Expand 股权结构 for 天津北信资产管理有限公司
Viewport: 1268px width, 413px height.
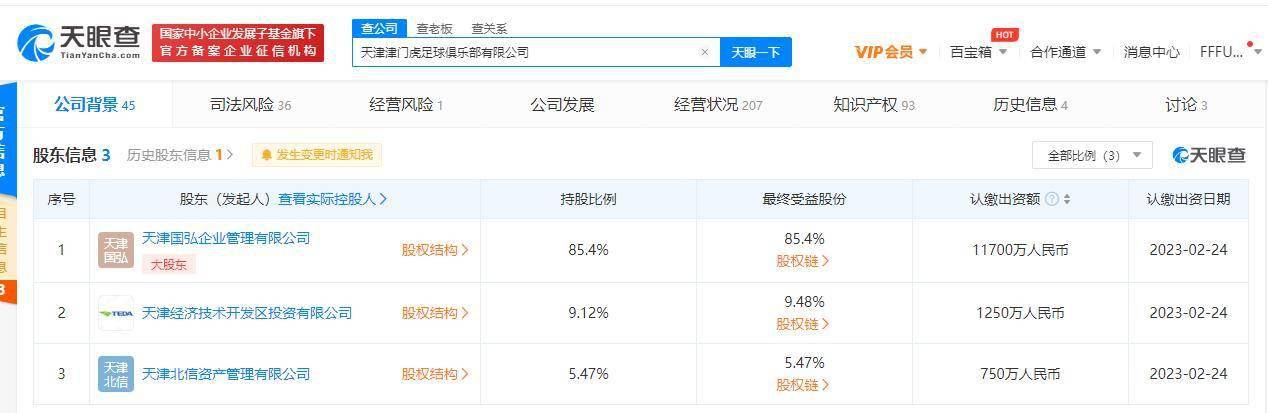pos(435,374)
